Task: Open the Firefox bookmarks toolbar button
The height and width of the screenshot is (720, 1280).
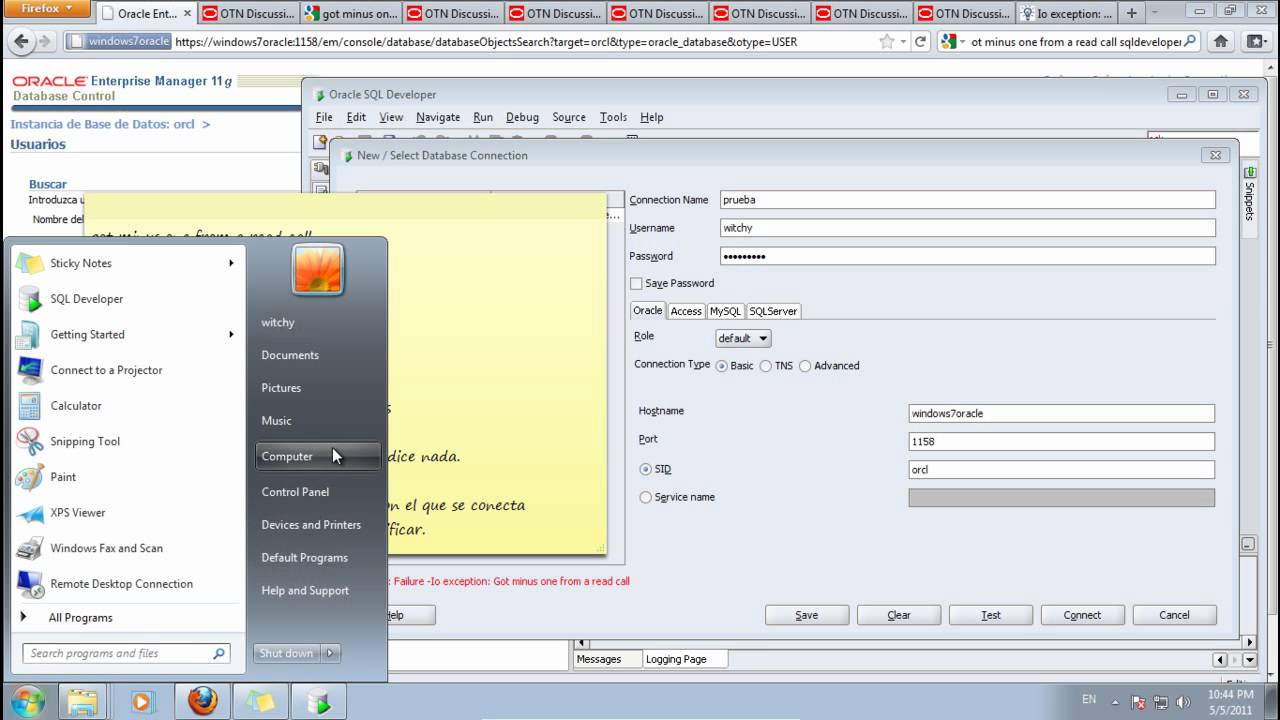Action: pyautogui.click(x=1255, y=42)
